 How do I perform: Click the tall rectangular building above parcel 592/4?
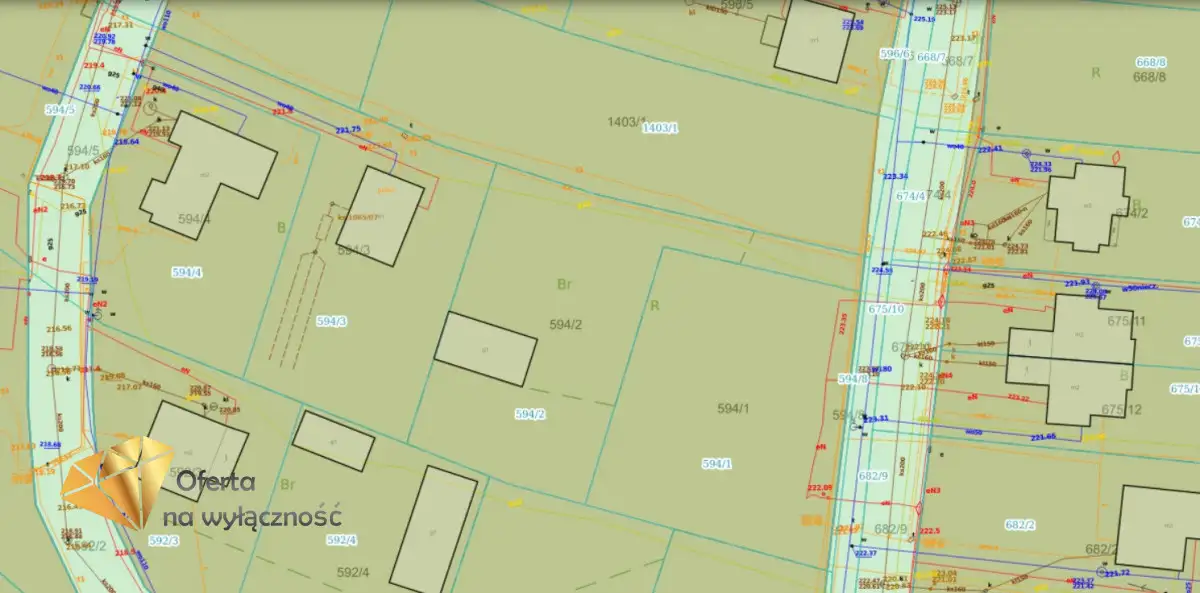pyautogui.click(x=433, y=528)
